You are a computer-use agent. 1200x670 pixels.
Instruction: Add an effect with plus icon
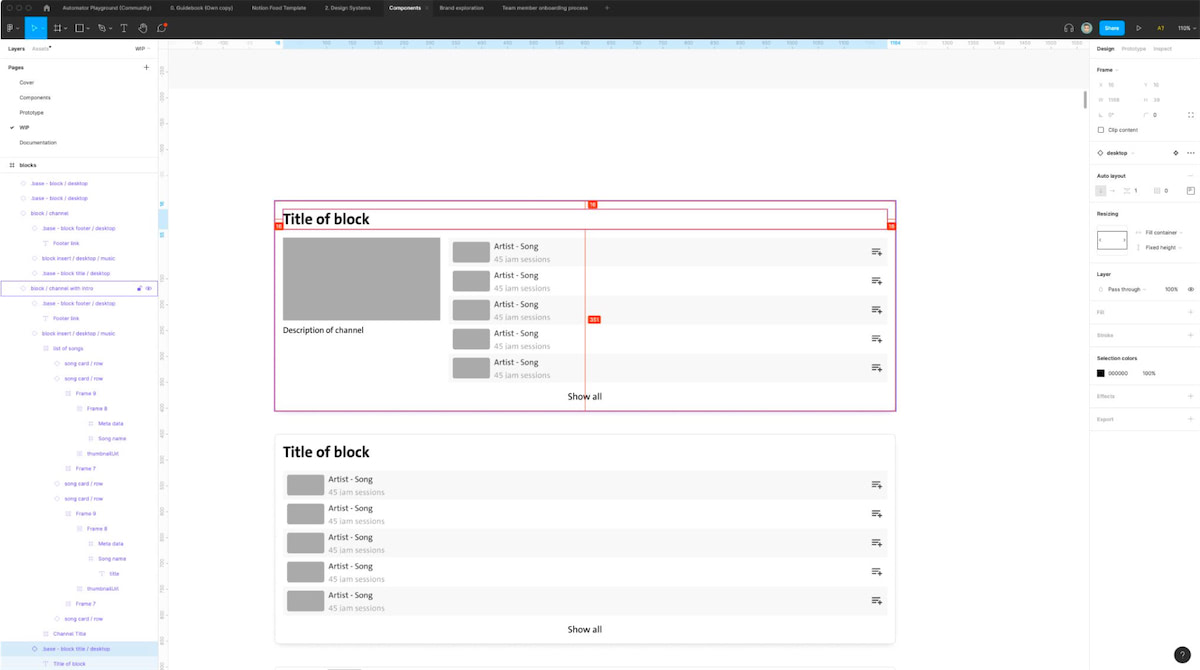pyautogui.click(x=1190, y=396)
